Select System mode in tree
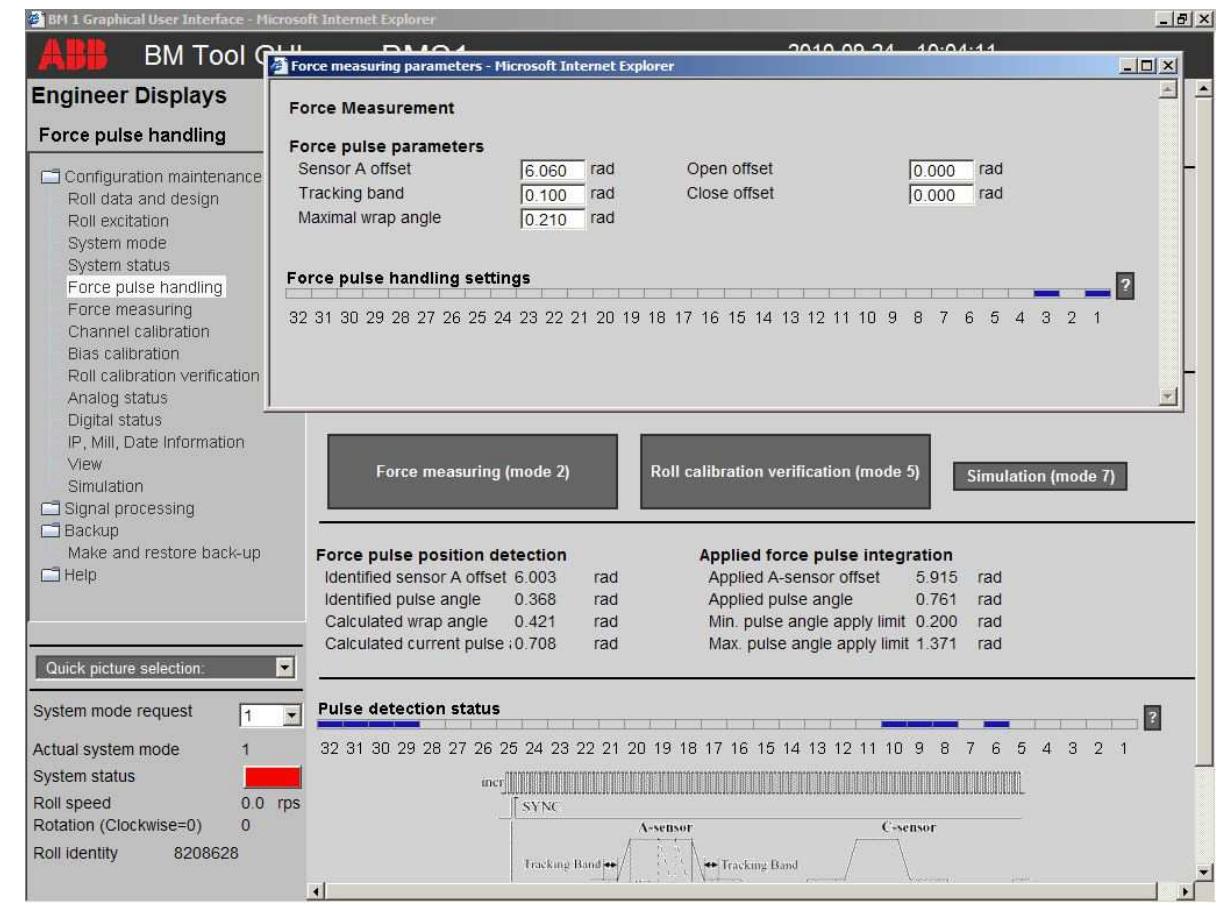The height and width of the screenshot is (907, 1221). (x=117, y=243)
